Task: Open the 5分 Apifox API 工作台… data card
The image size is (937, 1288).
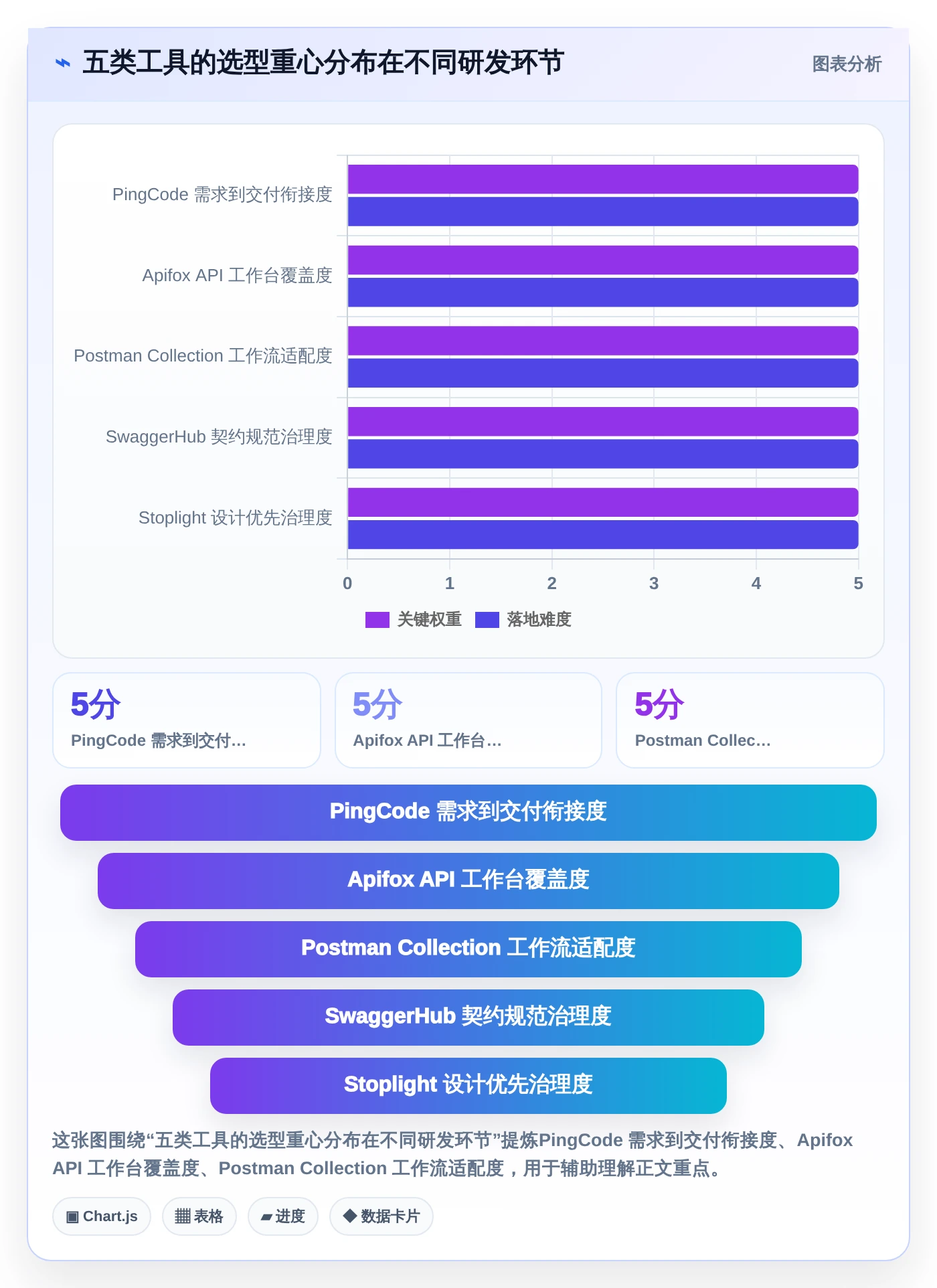Action: pos(468,720)
